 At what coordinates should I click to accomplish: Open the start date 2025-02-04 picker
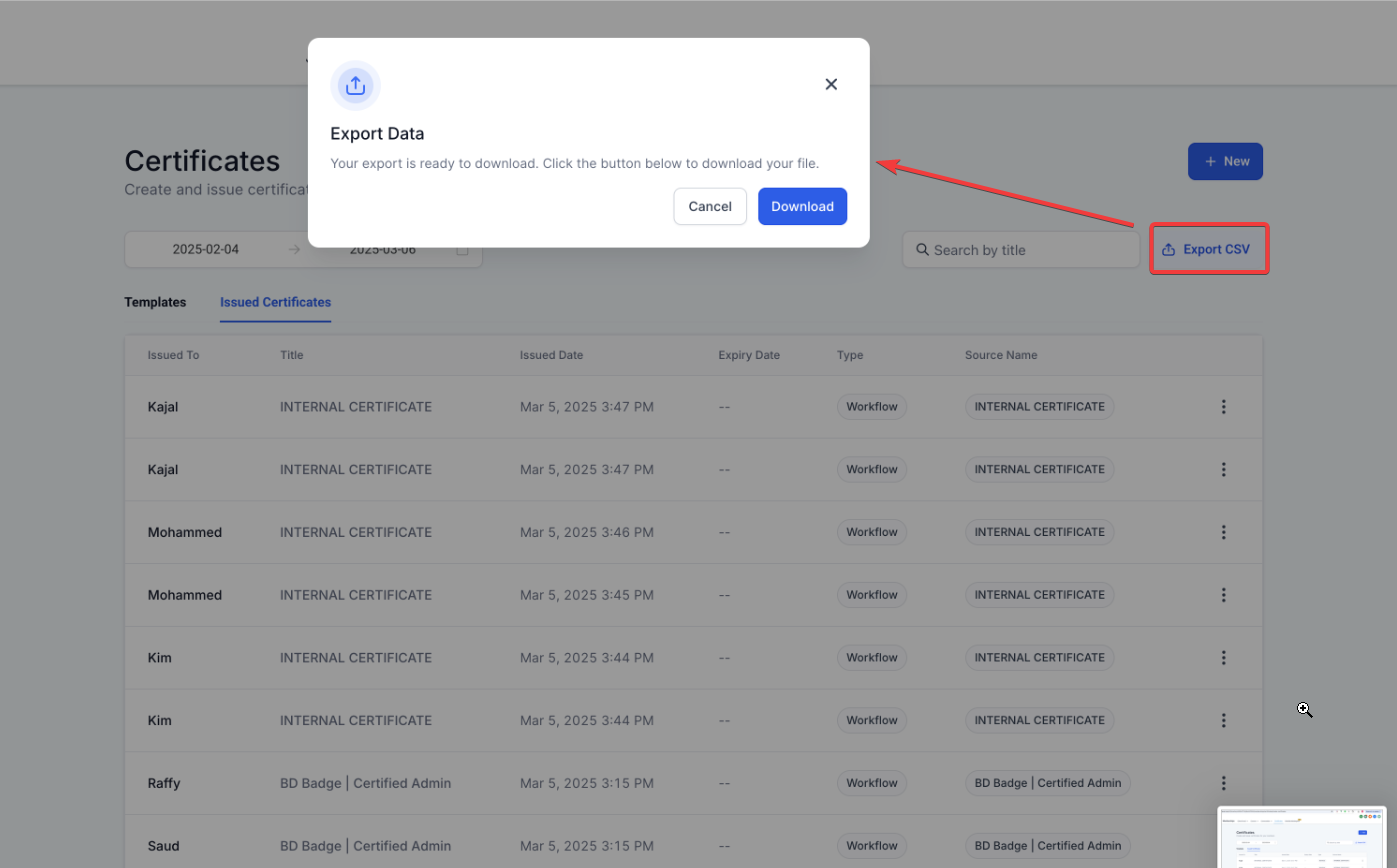[x=206, y=250]
